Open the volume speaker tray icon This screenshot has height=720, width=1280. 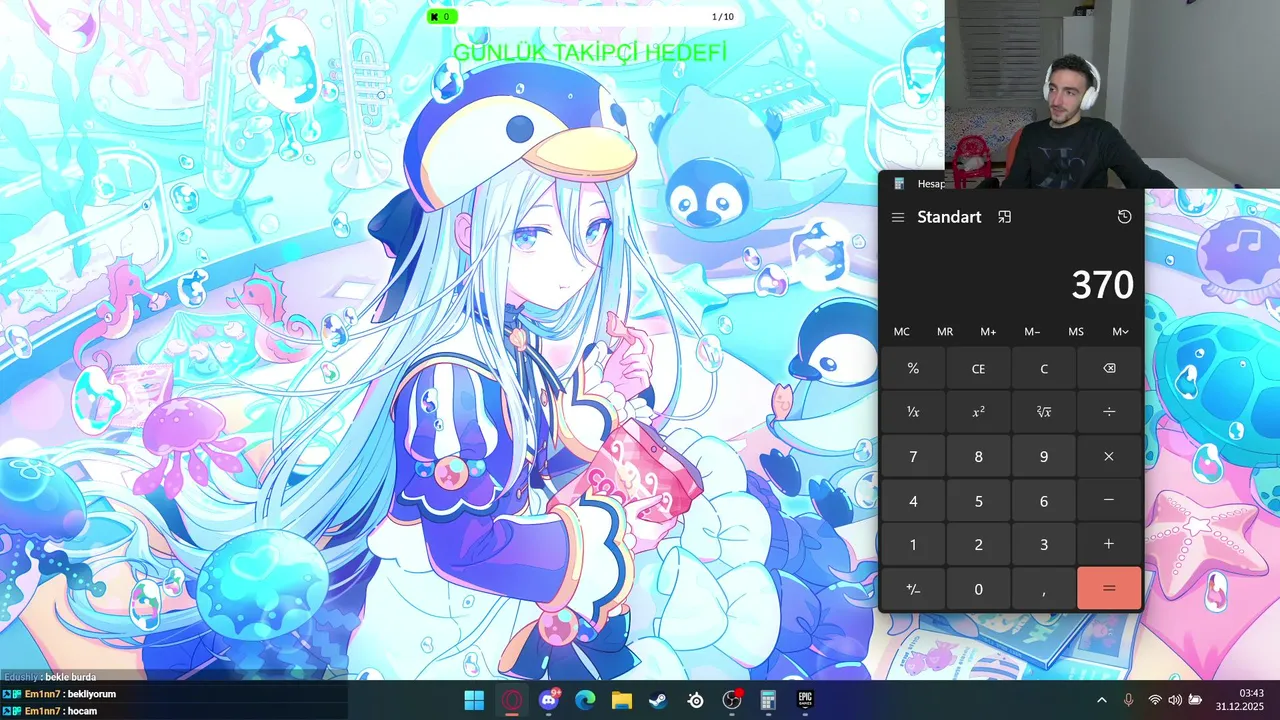coord(1174,700)
